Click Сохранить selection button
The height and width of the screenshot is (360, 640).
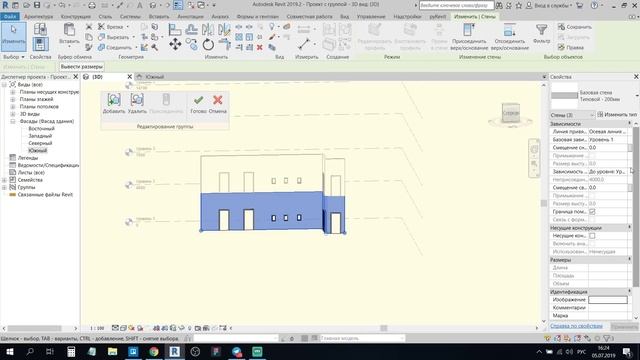coord(575,27)
